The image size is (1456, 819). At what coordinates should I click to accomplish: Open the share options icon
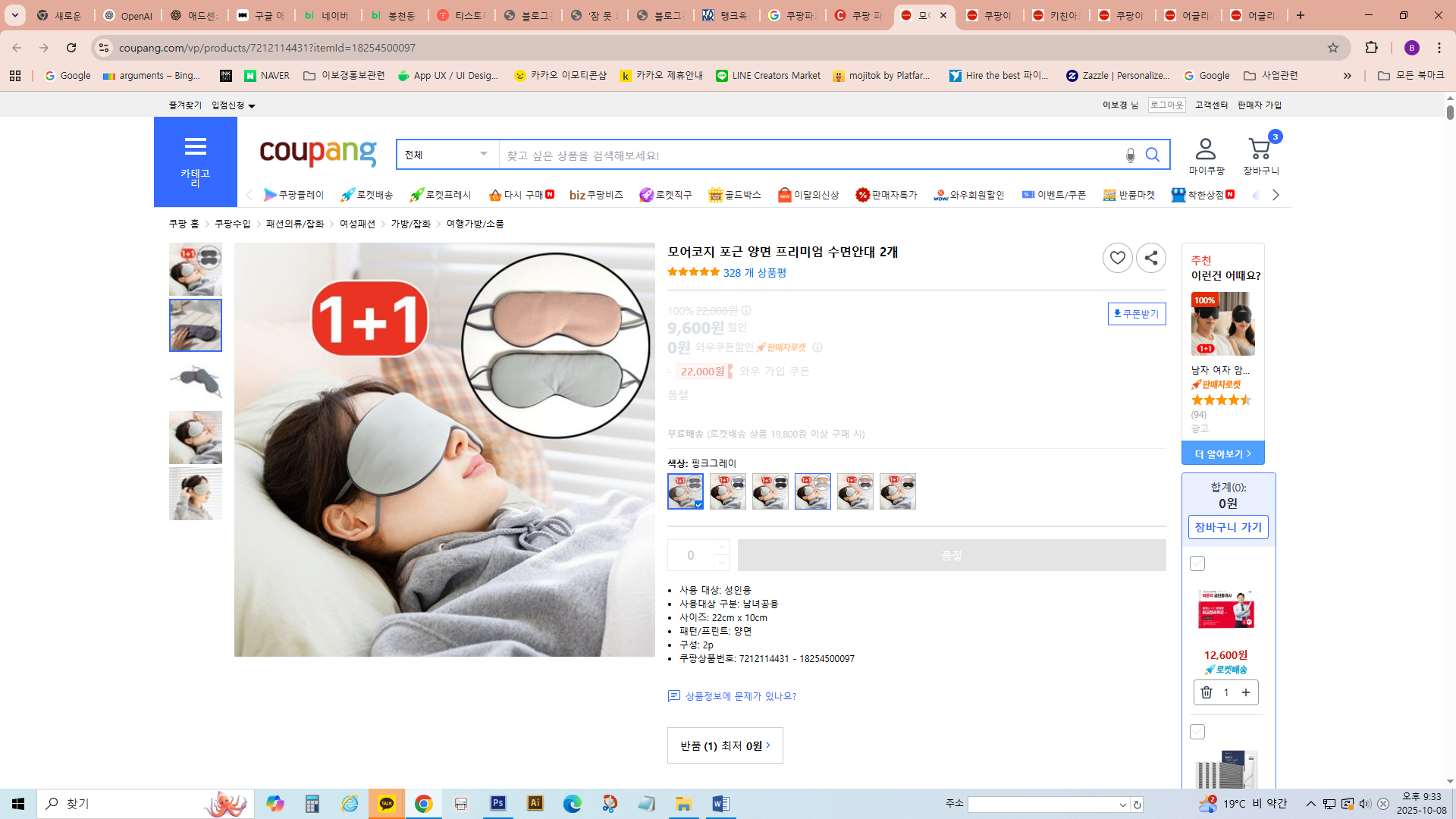pyautogui.click(x=1150, y=258)
